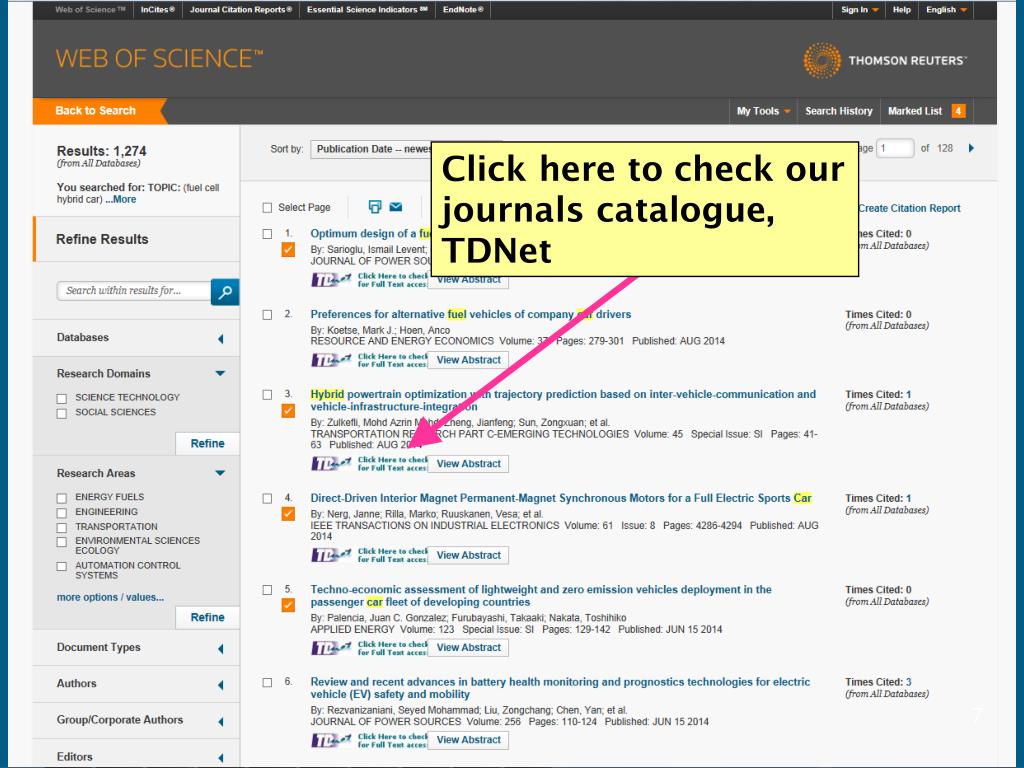The height and width of the screenshot is (768, 1024).
Task: Open 'Preferences for alternative fuel vehicles' article
Action: coord(471,314)
